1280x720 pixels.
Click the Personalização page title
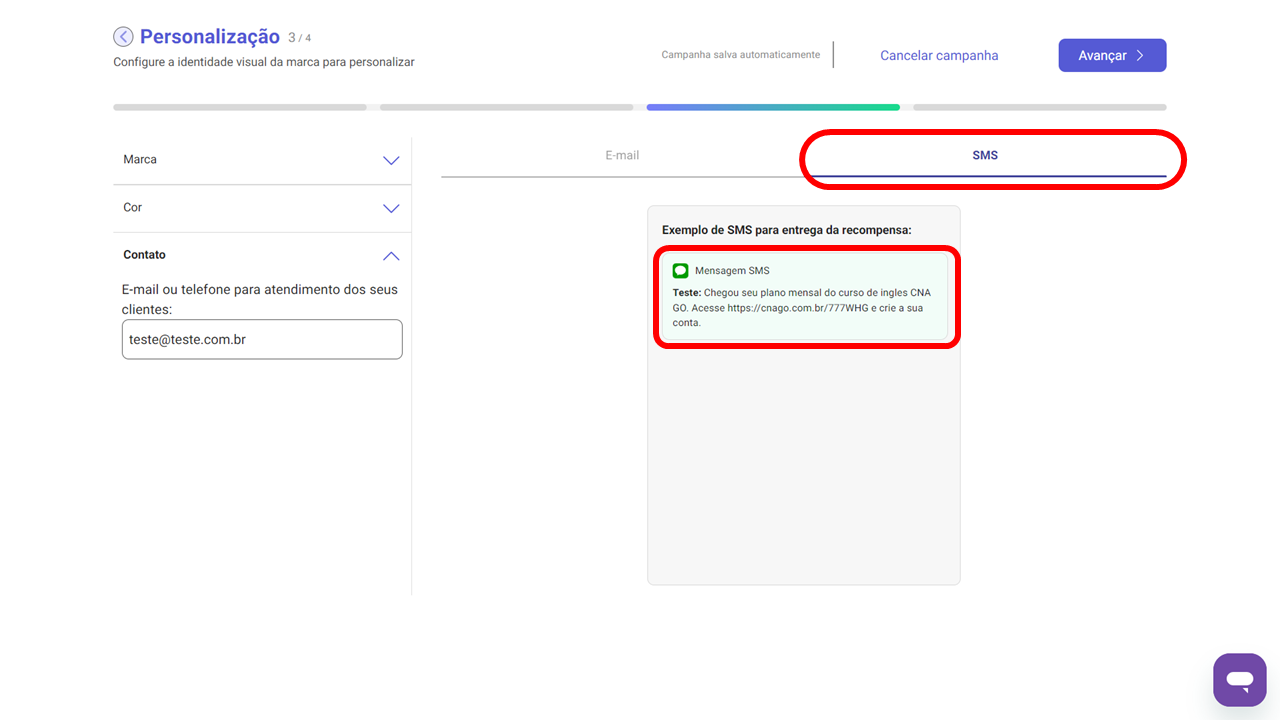click(210, 37)
